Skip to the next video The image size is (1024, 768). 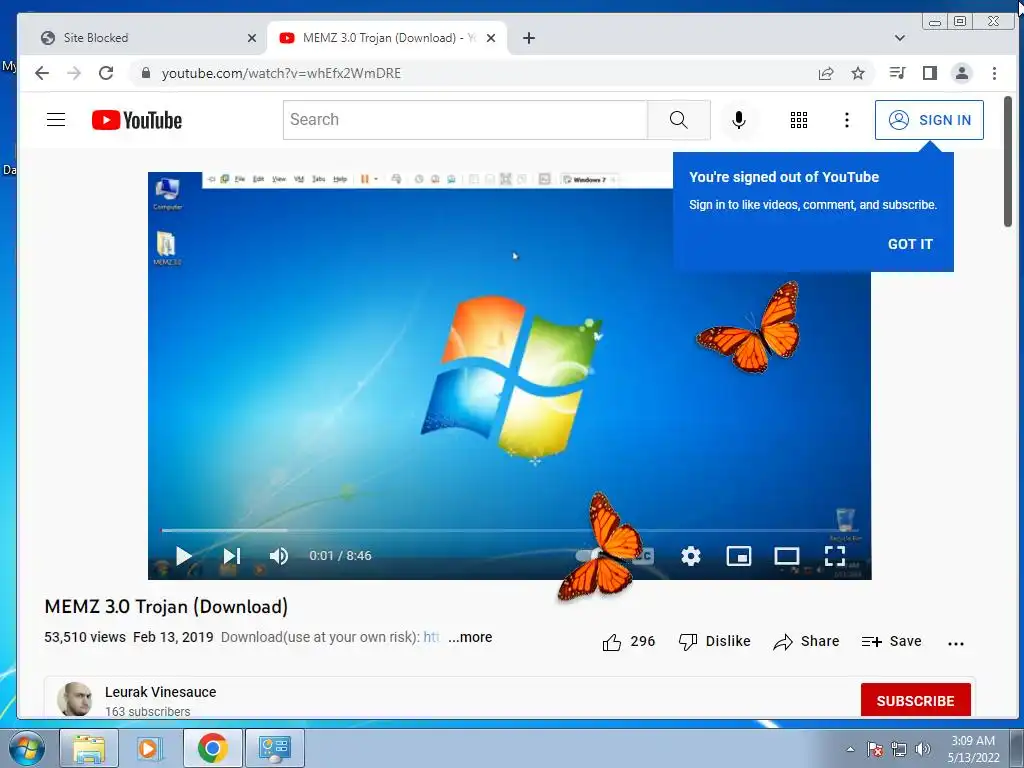[232, 556]
